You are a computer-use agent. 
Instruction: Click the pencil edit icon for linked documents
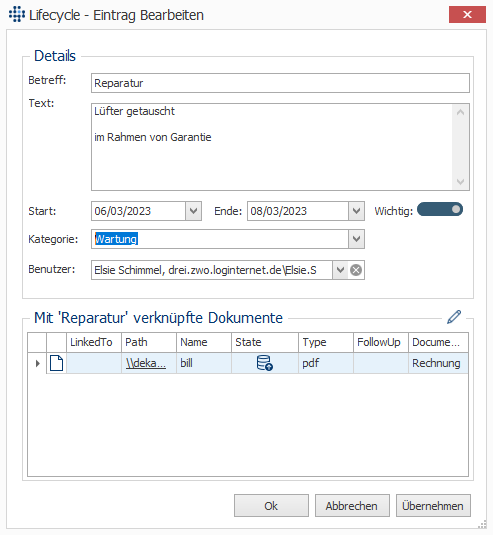pos(454,317)
